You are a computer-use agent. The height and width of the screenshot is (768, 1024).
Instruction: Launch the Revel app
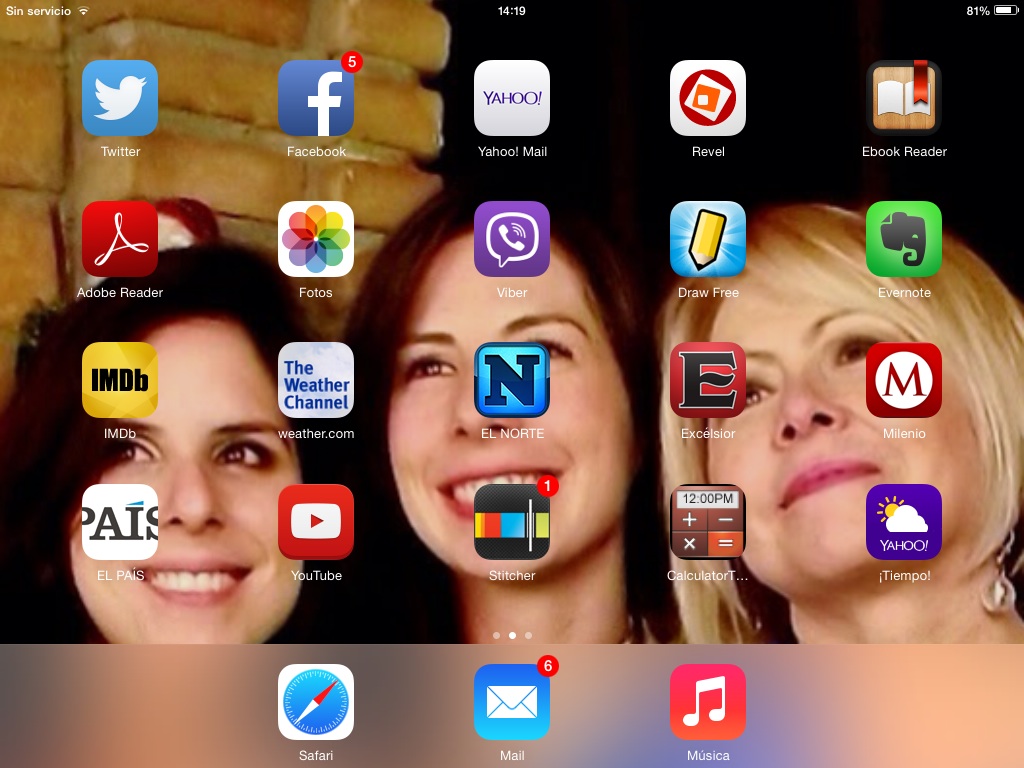point(708,98)
